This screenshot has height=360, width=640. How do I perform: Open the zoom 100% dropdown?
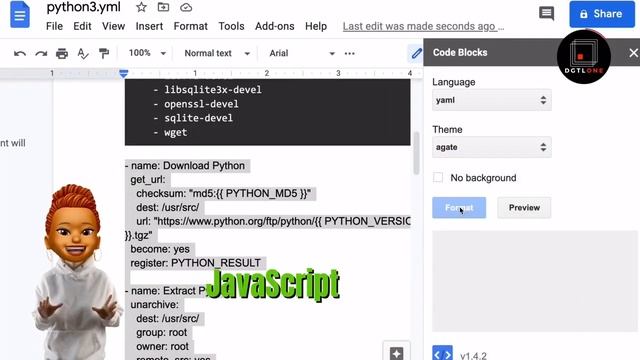147,53
